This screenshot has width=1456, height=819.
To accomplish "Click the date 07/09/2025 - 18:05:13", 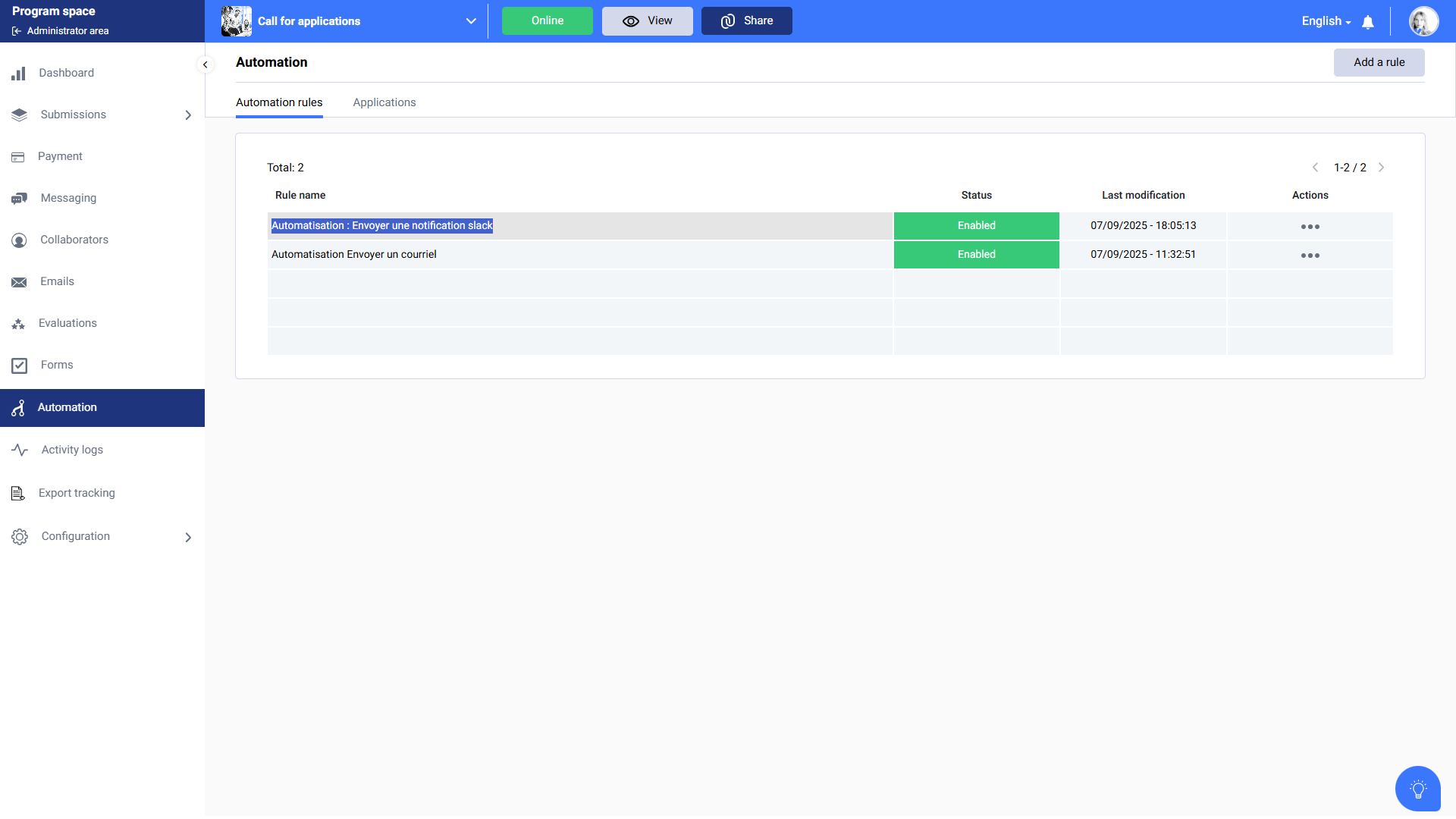I will point(1143,226).
